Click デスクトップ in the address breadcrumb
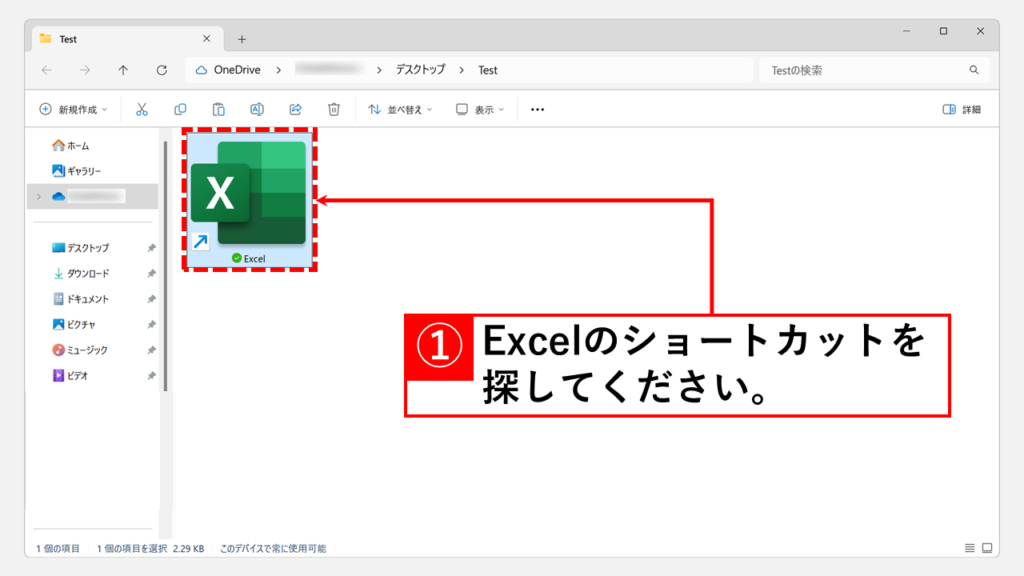This screenshot has width=1024, height=576. pos(420,70)
